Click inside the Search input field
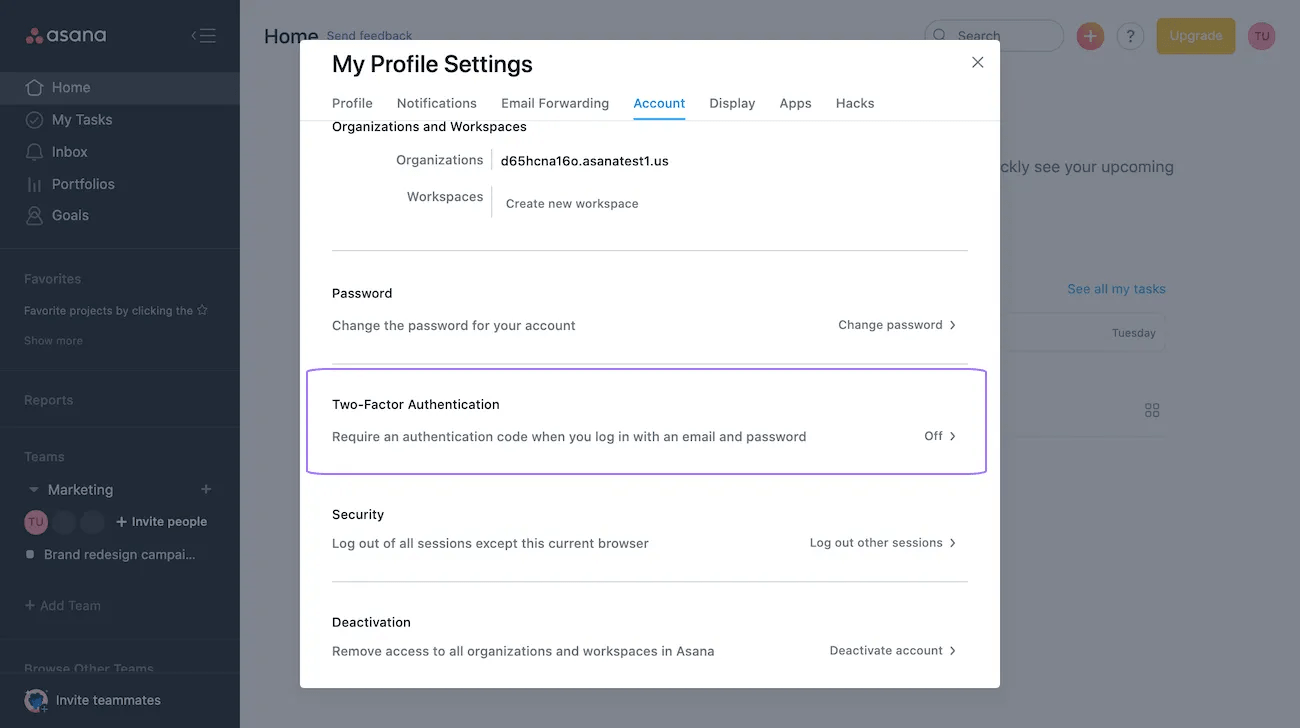 point(1000,35)
